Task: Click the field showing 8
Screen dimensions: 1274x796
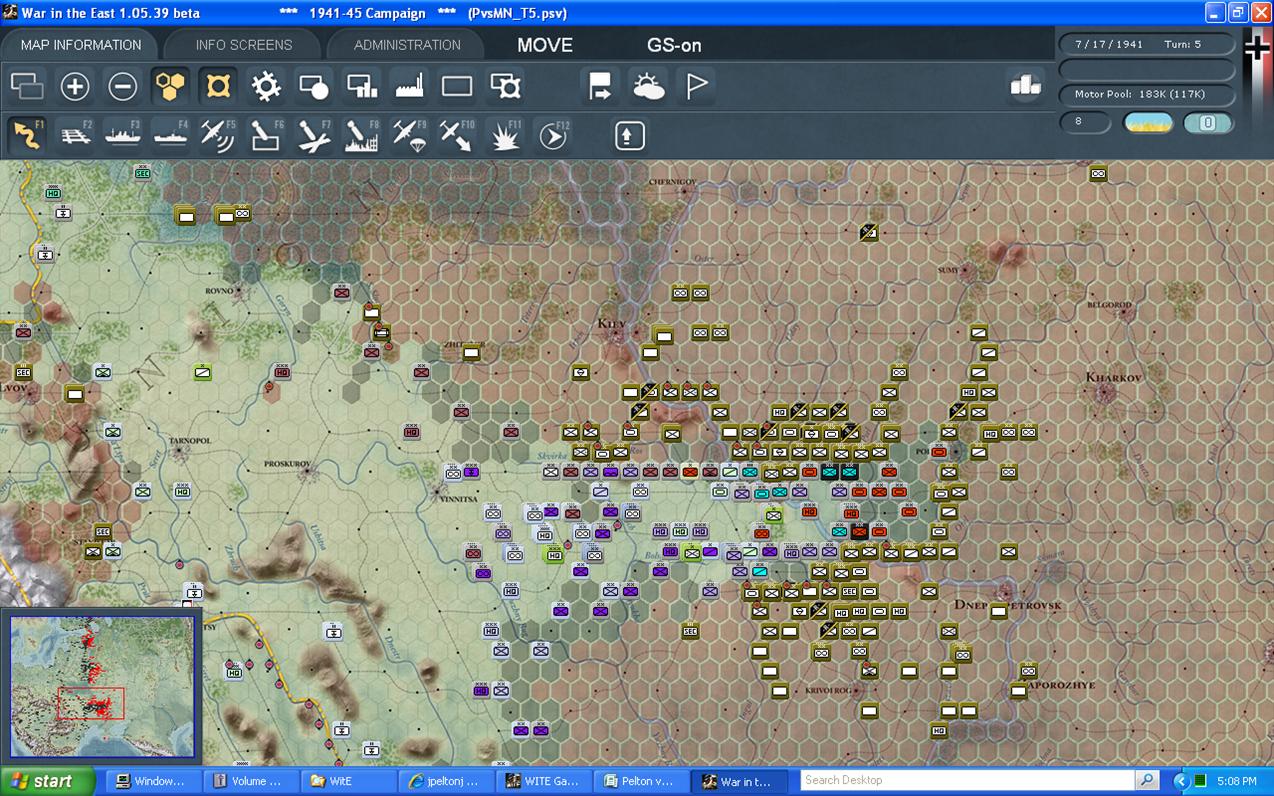Action: pos(1086,122)
